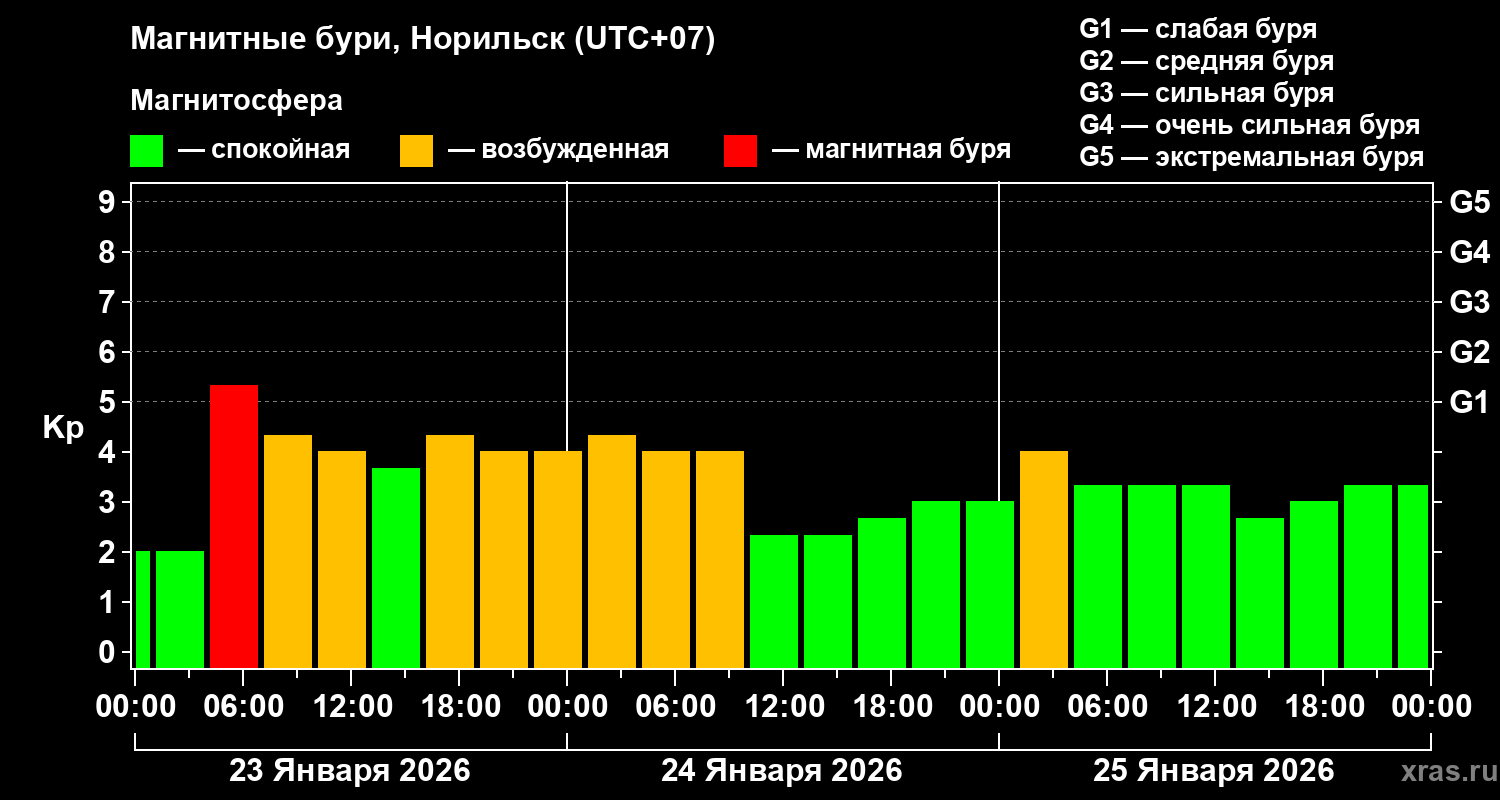
Task: Click the '— возбужденная' legend label
Action: click(558, 150)
